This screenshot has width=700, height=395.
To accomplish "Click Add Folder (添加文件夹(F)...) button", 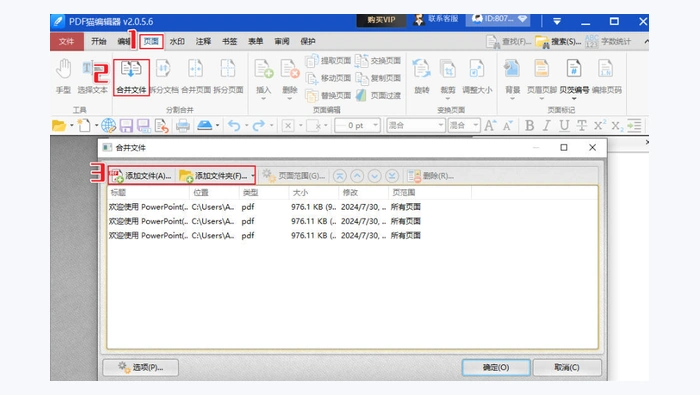I will coord(213,176).
